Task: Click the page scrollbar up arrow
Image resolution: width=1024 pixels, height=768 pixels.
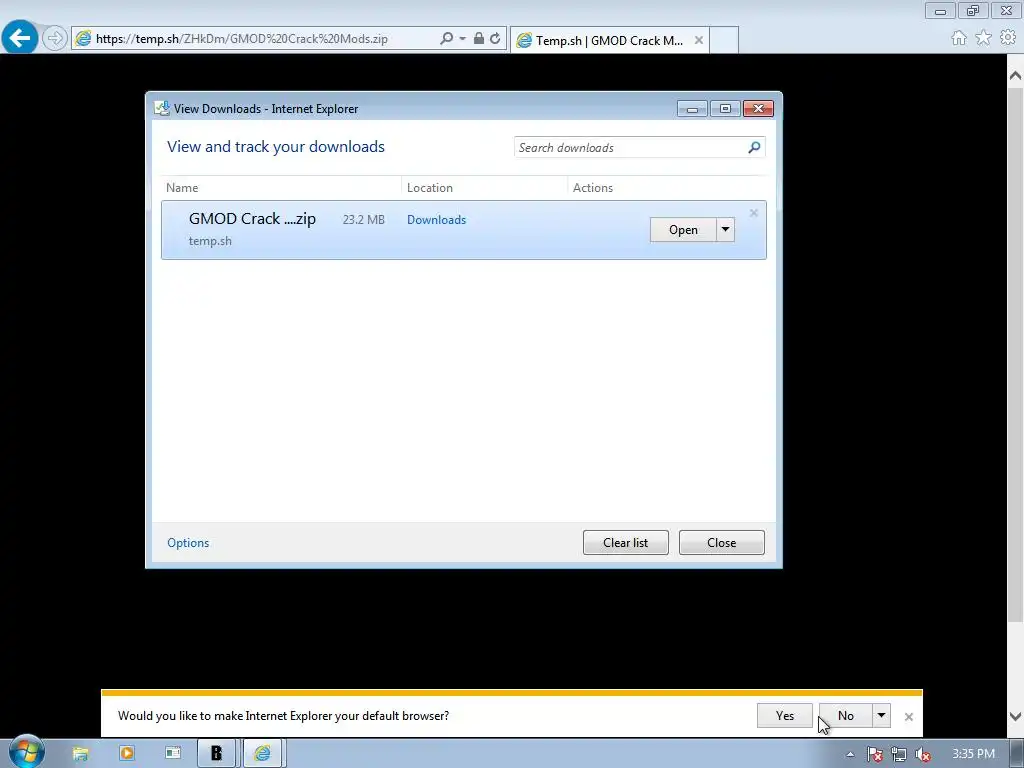Action: [x=1016, y=76]
